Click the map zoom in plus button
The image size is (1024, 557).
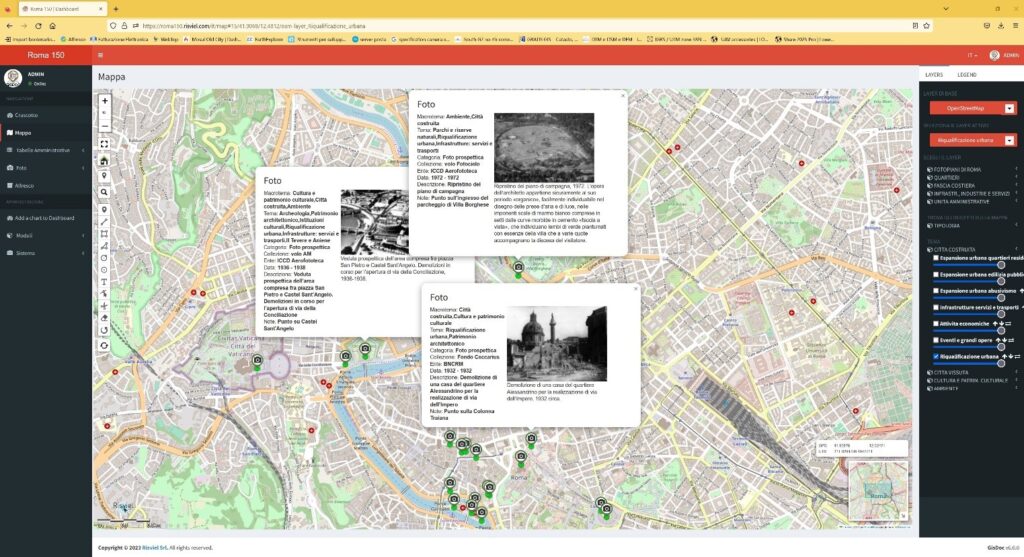click(x=105, y=101)
